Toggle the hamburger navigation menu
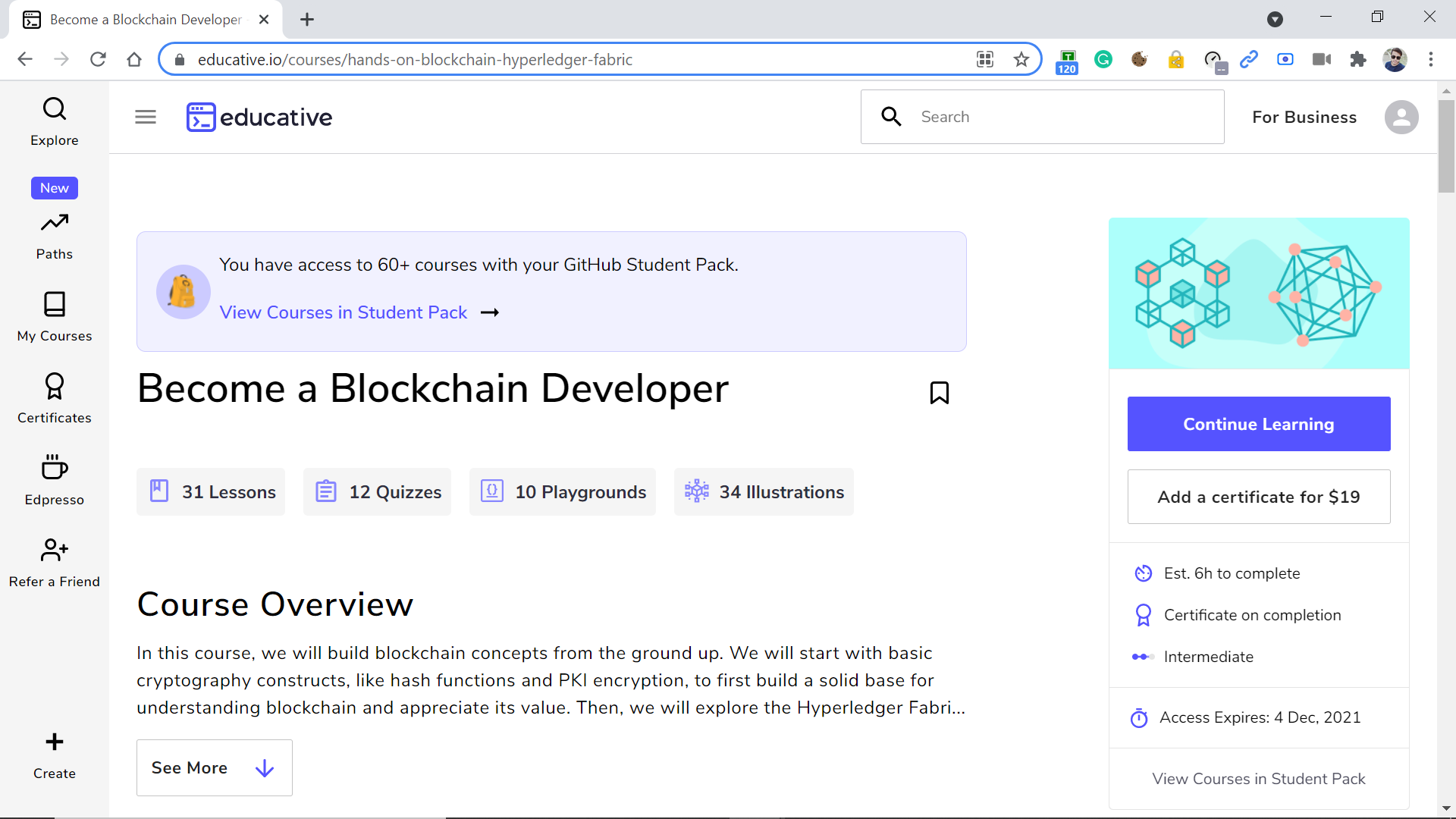 146,118
